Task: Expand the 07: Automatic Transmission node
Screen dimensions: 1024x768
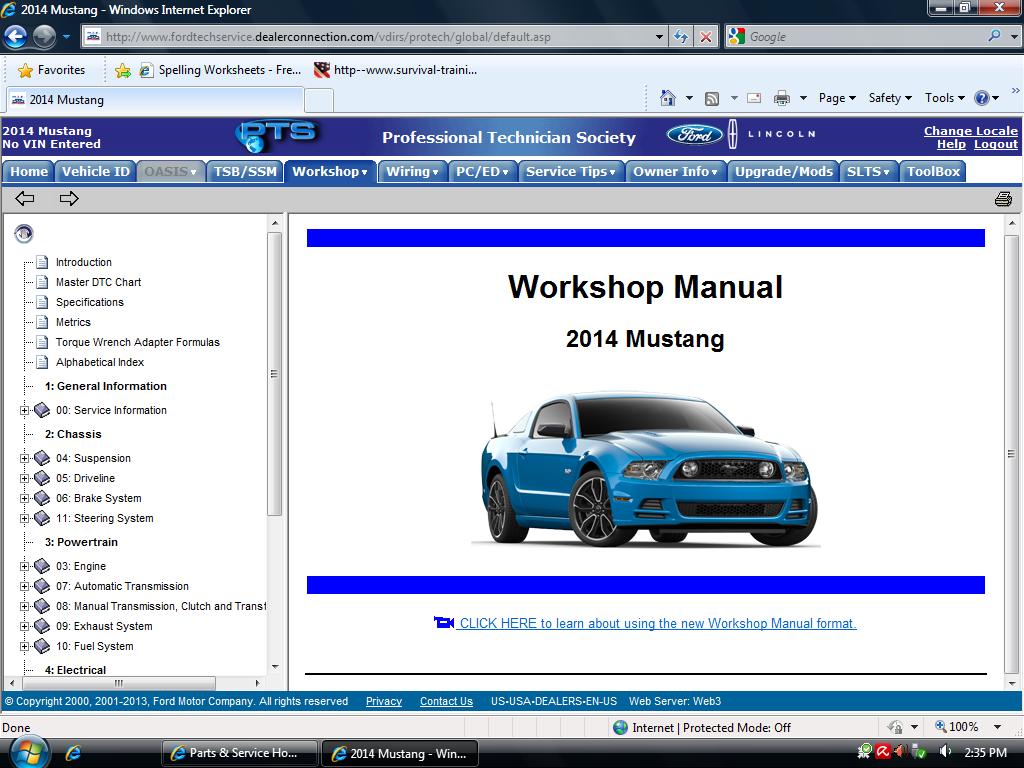Action: [24, 586]
